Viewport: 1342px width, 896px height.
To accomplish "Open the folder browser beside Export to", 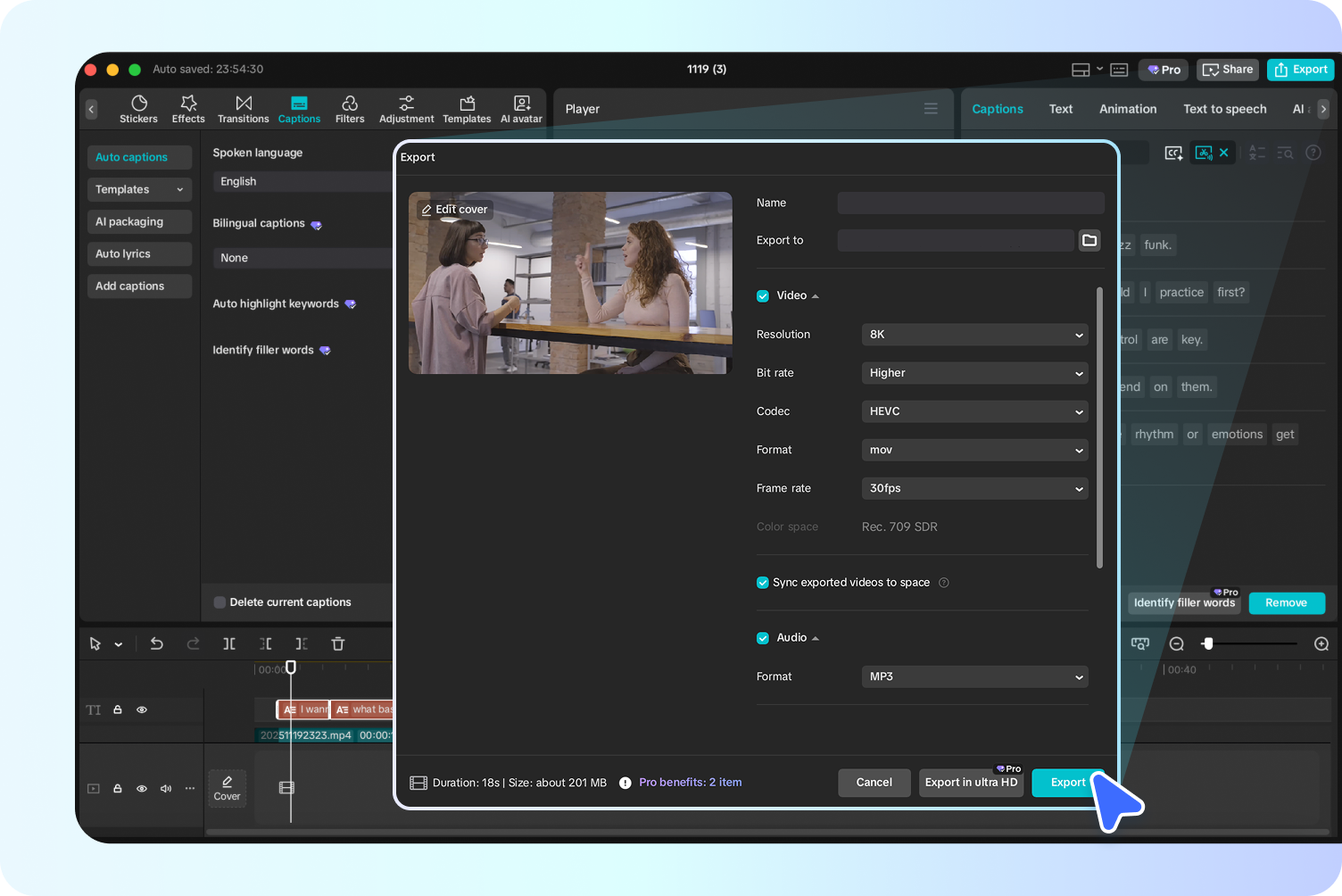I will (1089, 240).
